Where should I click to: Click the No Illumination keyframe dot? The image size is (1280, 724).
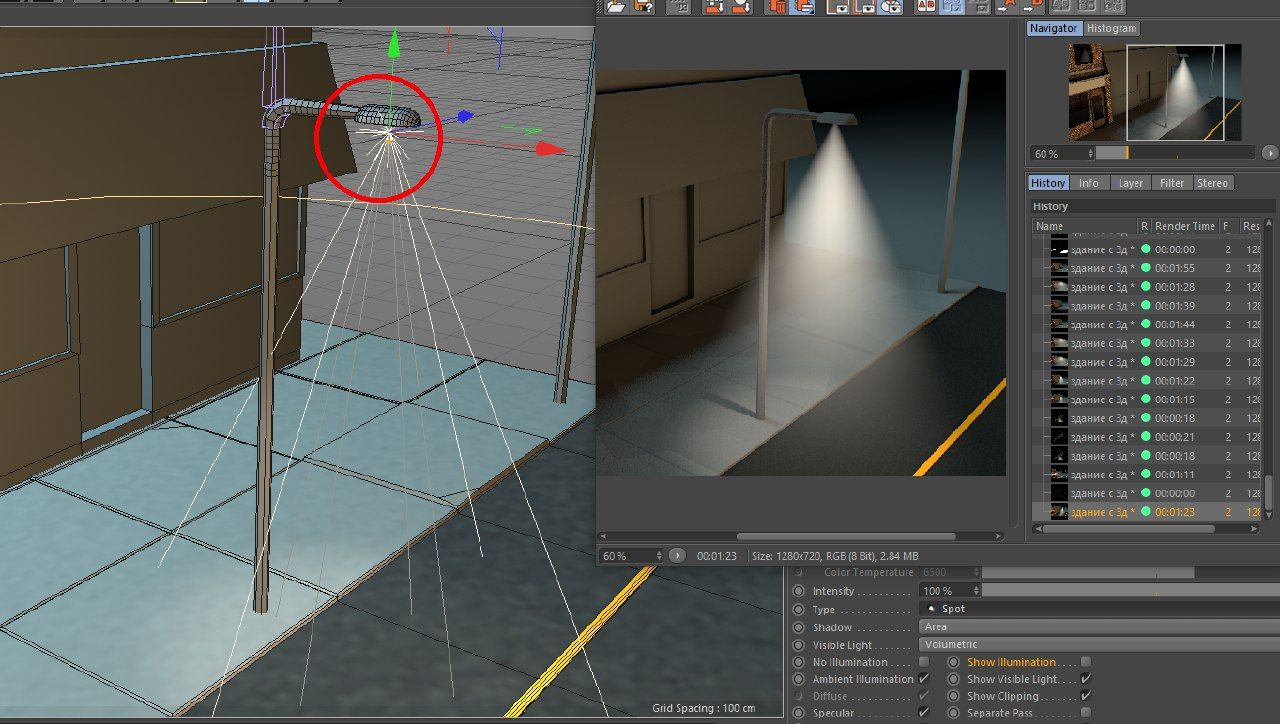(x=798, y=662)
